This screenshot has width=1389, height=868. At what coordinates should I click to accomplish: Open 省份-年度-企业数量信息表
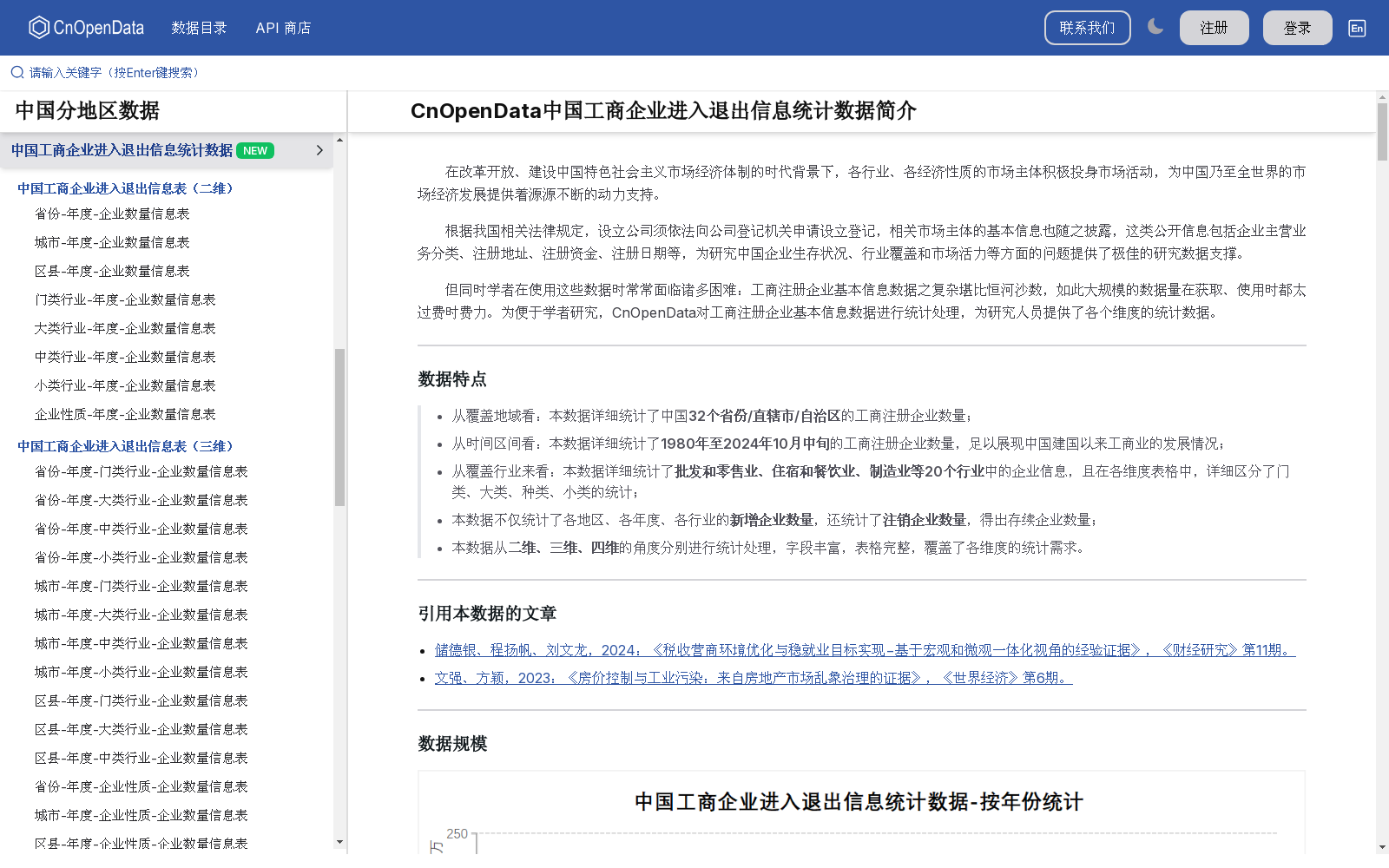112,214
